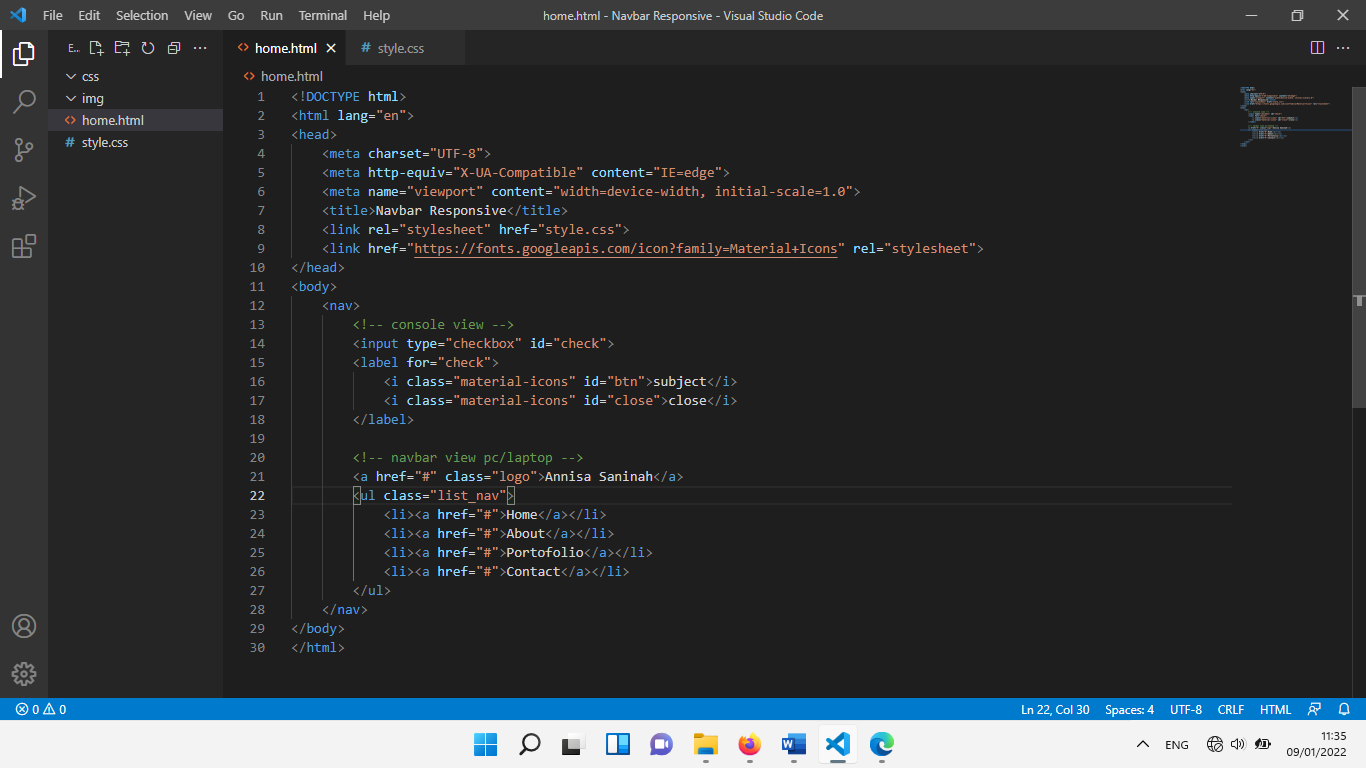This screenshot has width=1366, height=768.
Task: Open the notifications bell icon
Action: click(x=1344, y=709)
